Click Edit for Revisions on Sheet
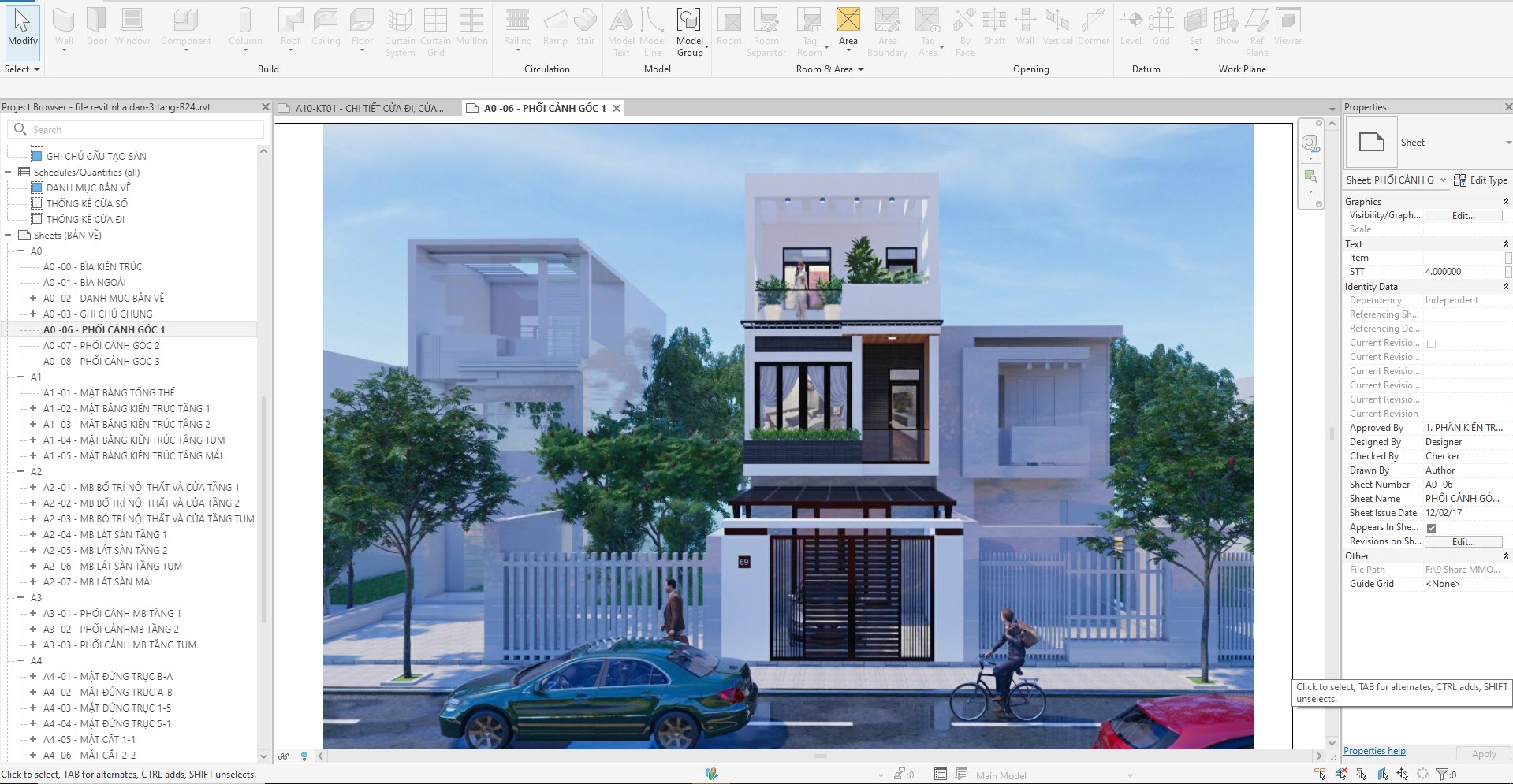This screenshot has height=784, width=1513. [1463, 542]
